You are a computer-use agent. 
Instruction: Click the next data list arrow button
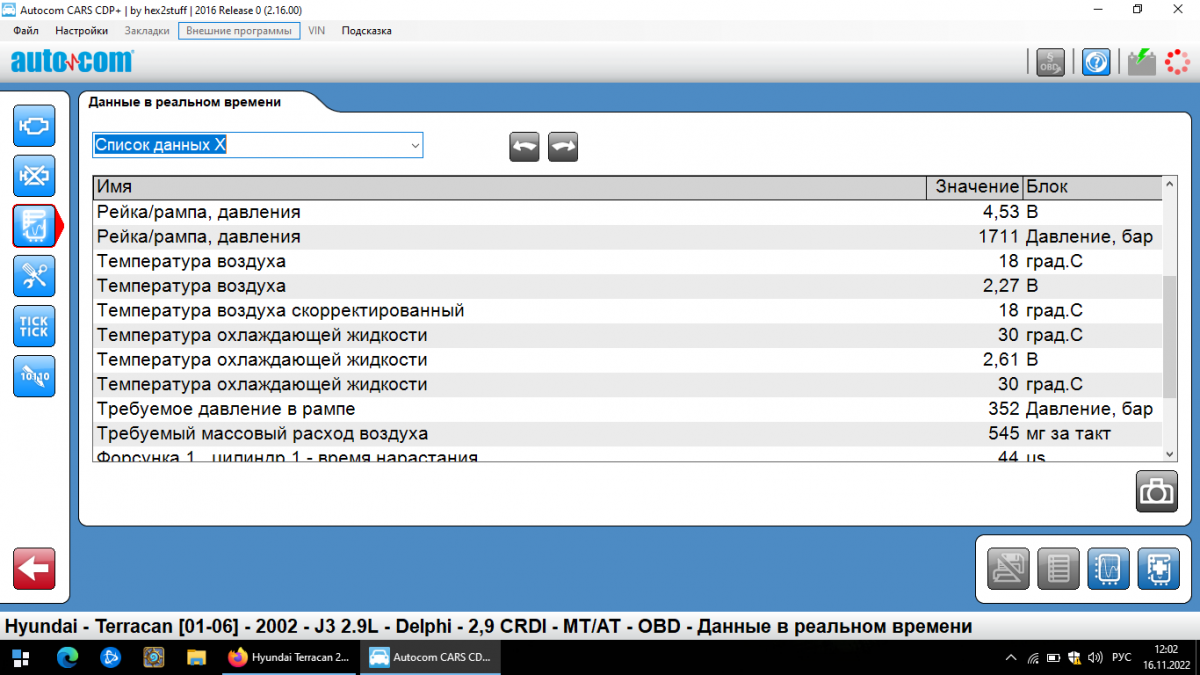click(563, 146)
